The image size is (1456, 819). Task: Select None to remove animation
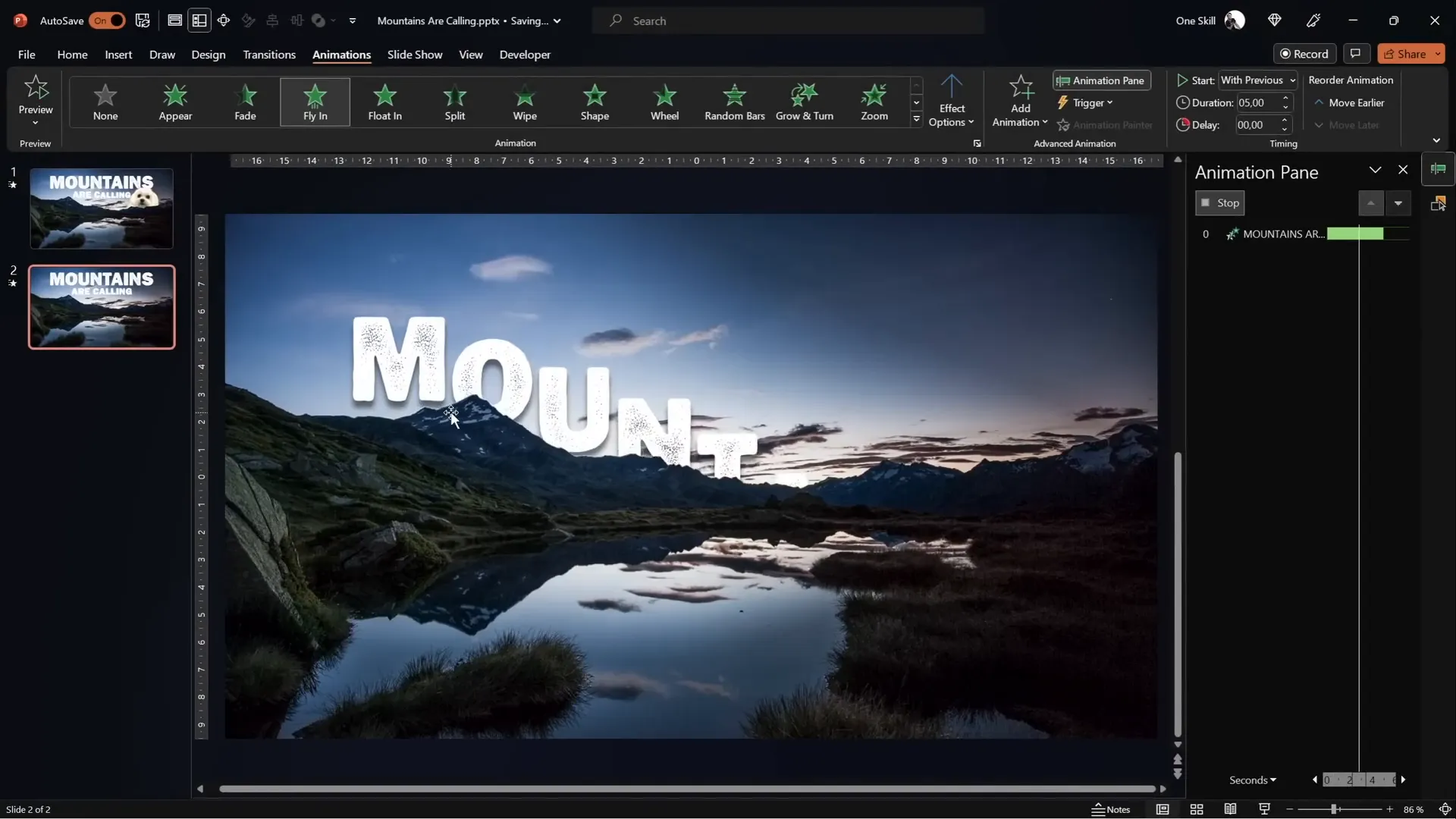click(x=105, y=102)
